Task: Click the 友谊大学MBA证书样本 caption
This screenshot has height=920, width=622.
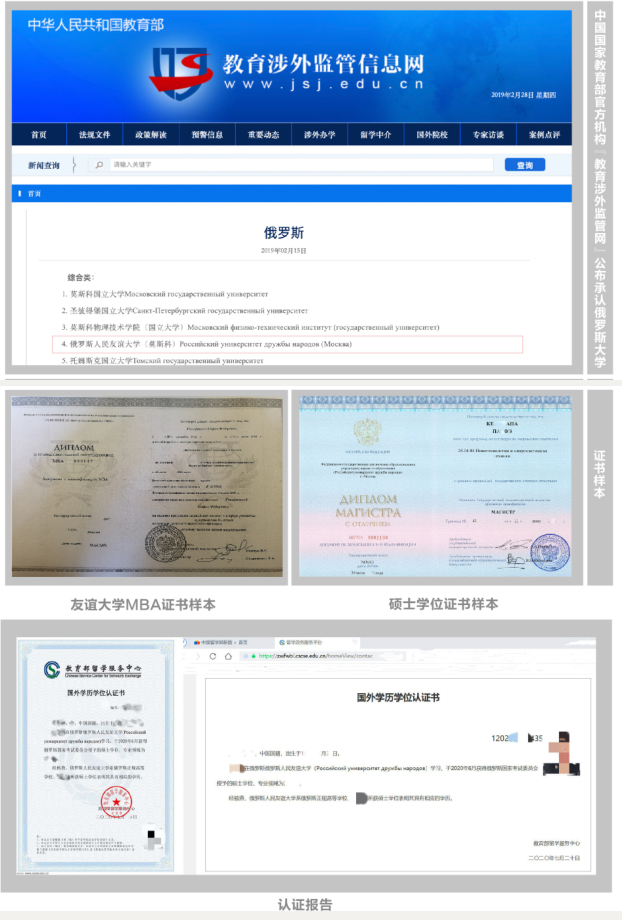Action: click(x=143, y=604)
